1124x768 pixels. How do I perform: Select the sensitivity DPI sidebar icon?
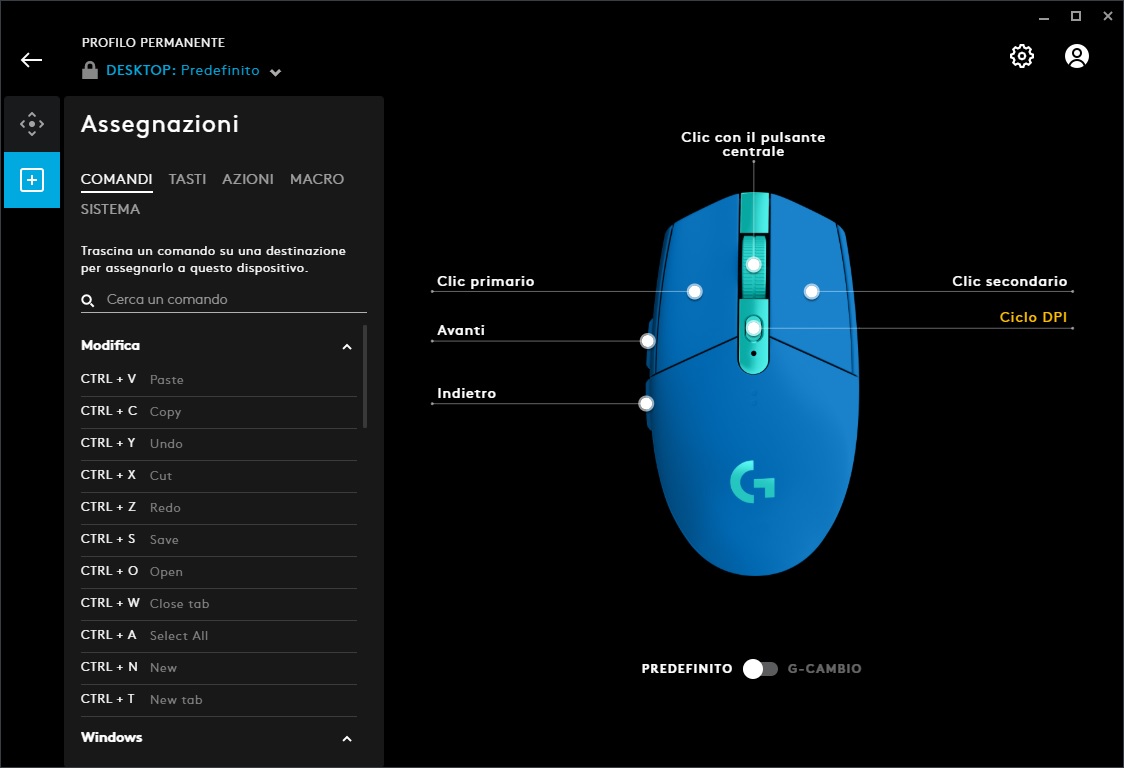pos(32,124)
